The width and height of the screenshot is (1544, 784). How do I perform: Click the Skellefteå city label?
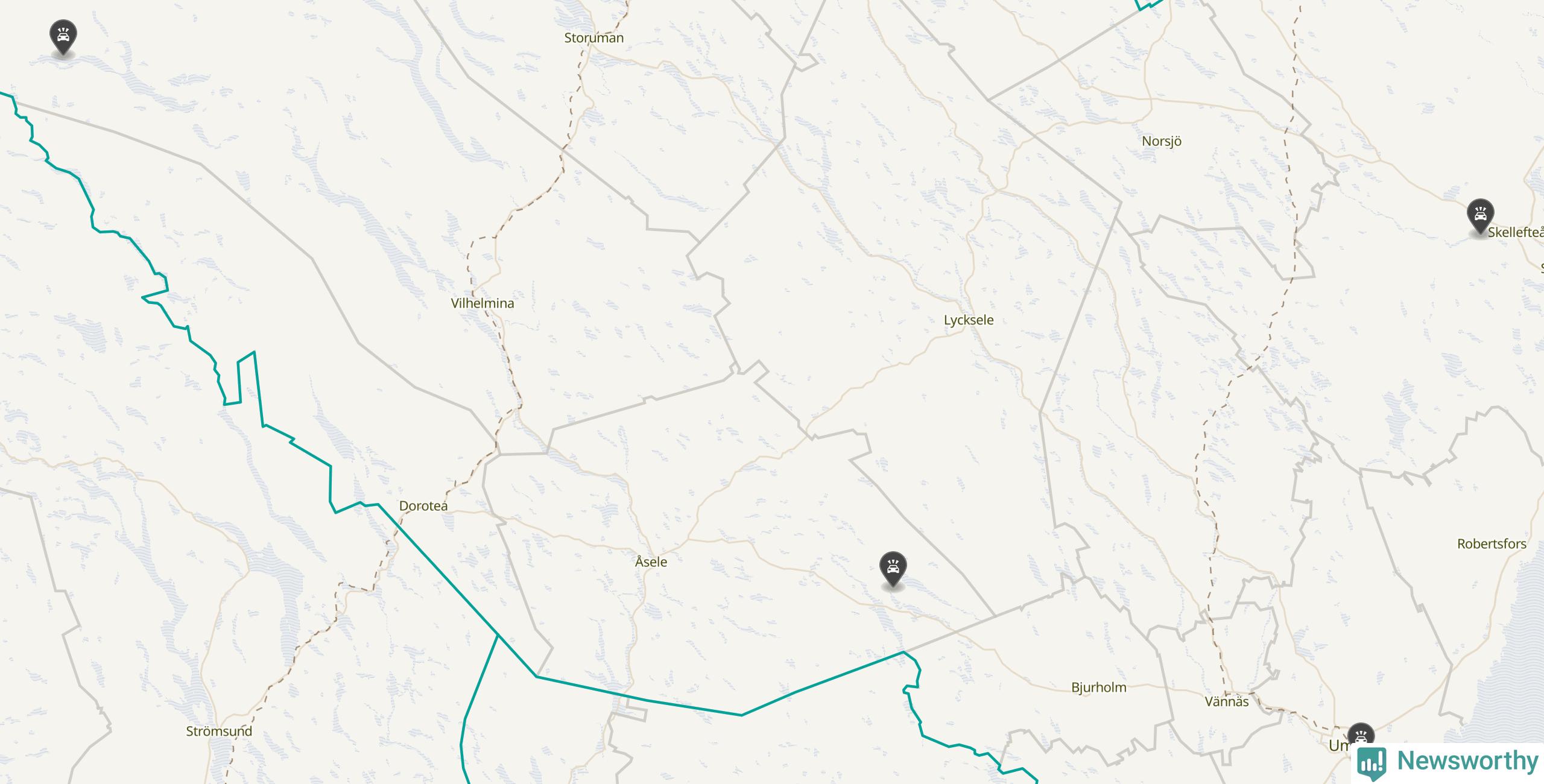point(1515,232)
